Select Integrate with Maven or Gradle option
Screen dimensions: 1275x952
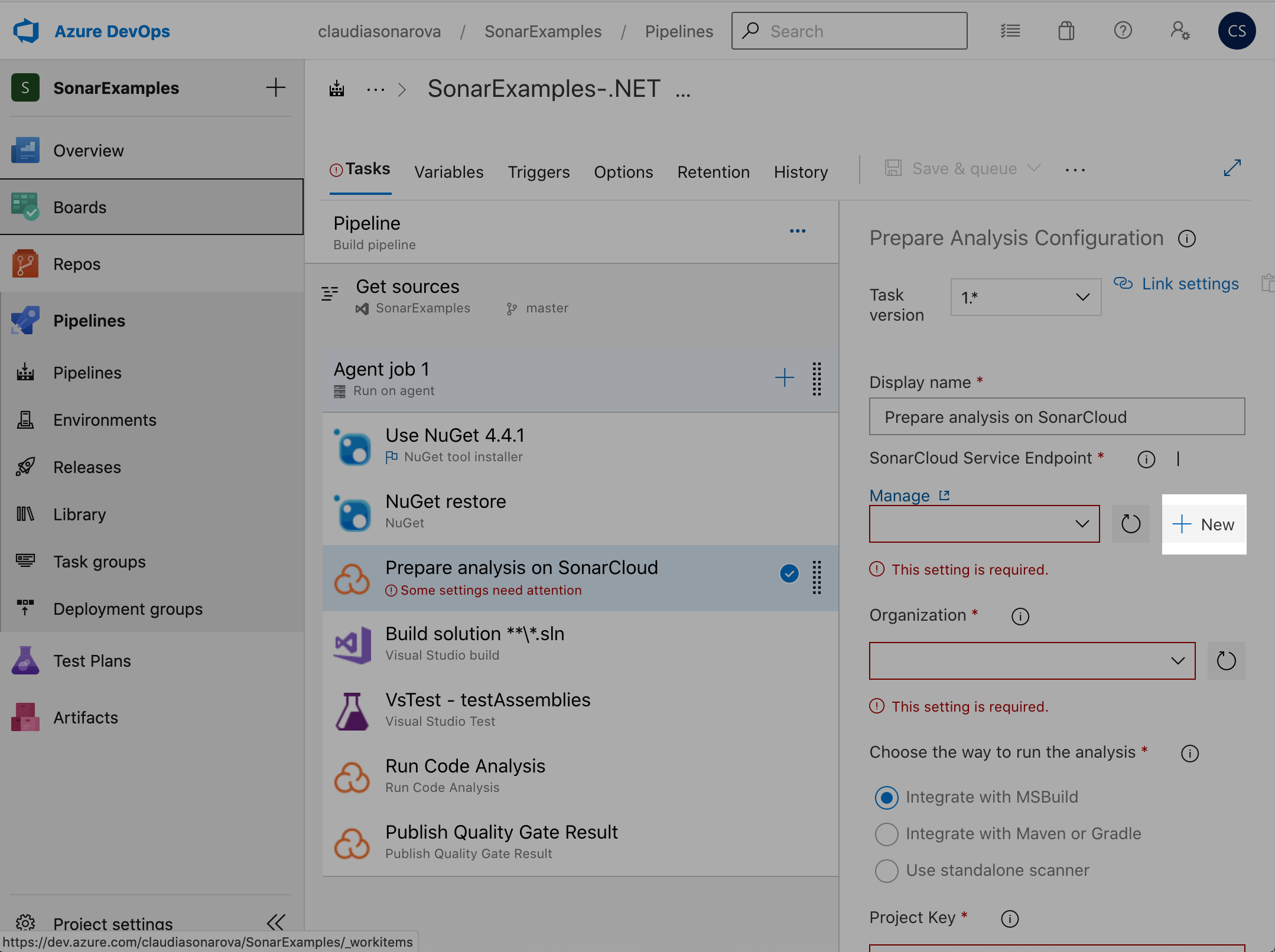point(887,834)
